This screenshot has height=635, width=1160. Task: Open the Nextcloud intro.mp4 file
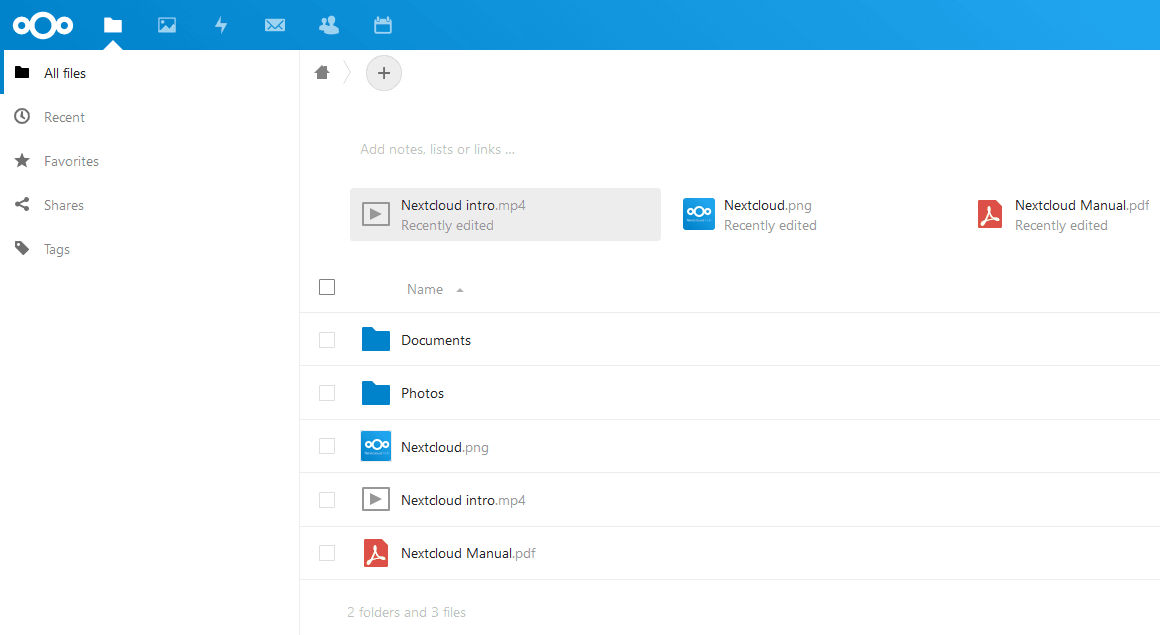pyautogui.click(x=463, y=499)
